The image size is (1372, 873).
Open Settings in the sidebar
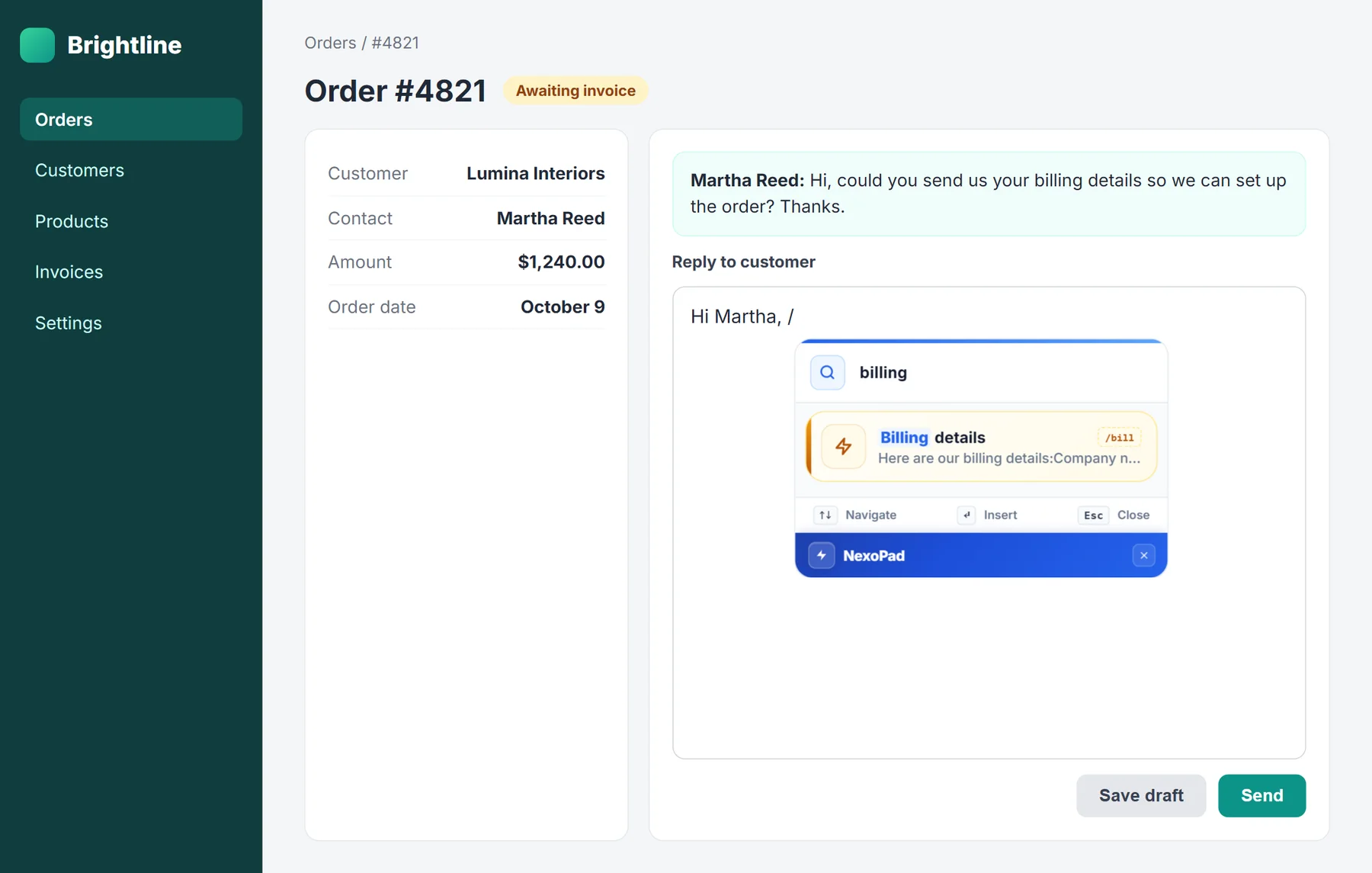click(131, 323)
